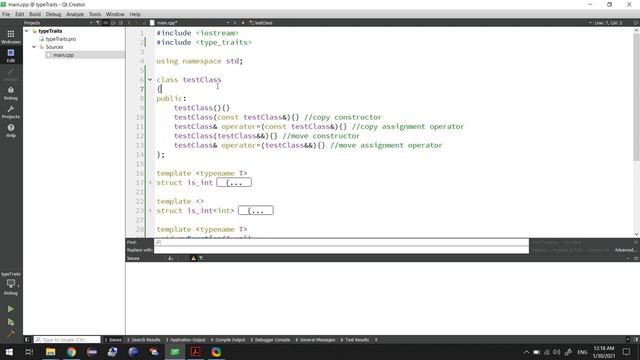Click the warning filter icon in Issues pane
The height and width of the screenshot is (360, 640).
coord(193,258)
